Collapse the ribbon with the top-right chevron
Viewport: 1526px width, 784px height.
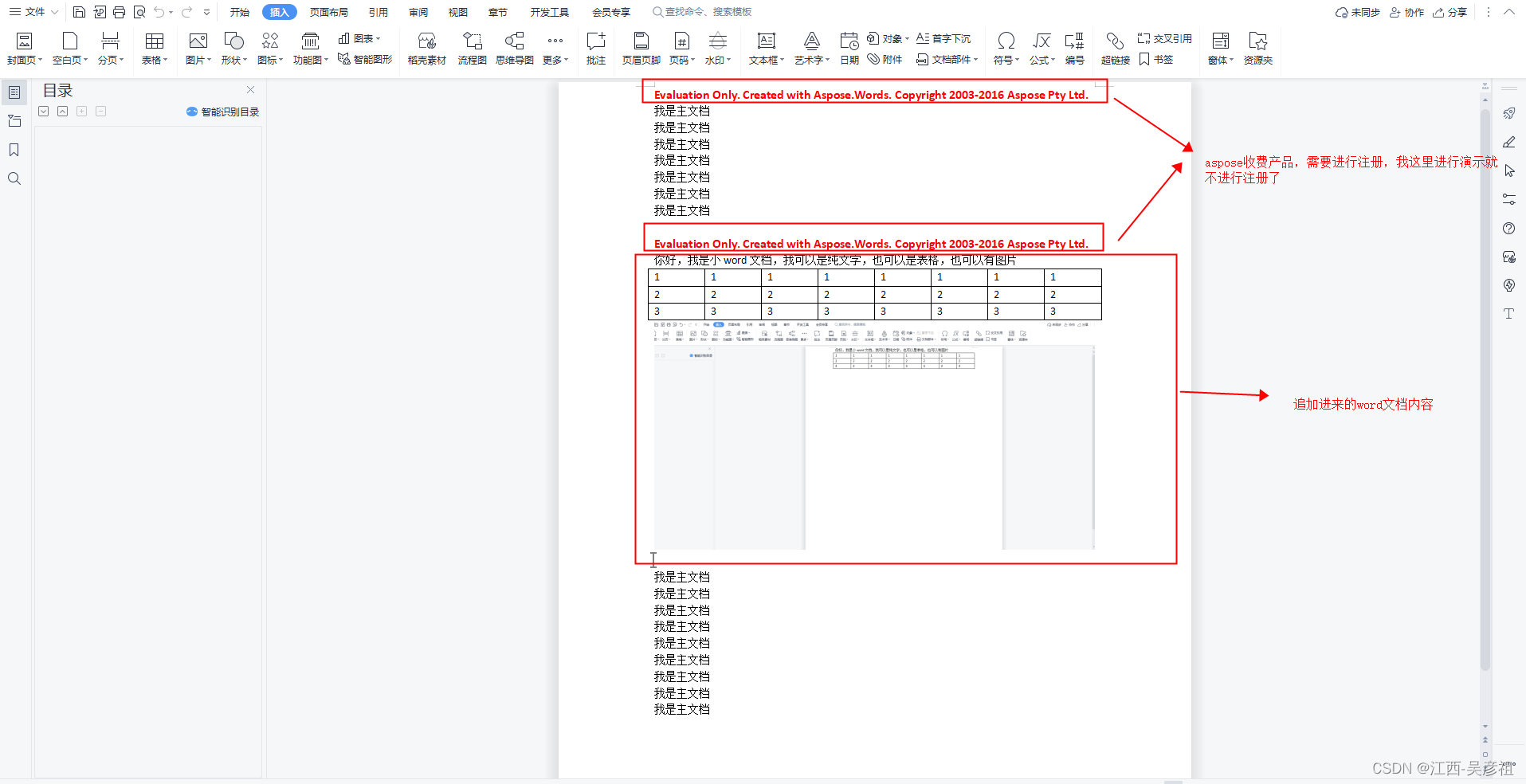[x=1509, y=12]
